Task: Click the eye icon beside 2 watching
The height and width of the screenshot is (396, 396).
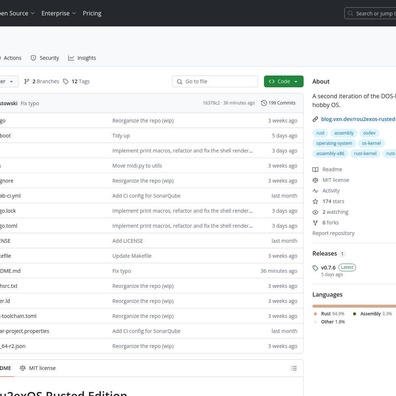Action: pyautogui.click(x=315, y=212)
